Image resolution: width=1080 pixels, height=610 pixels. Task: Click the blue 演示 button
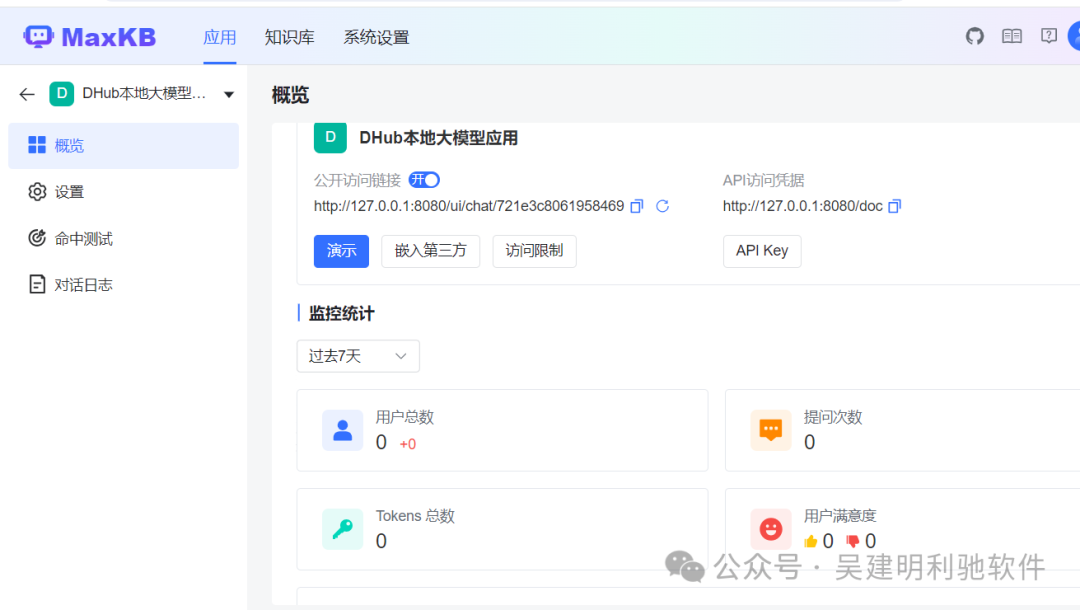coord(341,251)
